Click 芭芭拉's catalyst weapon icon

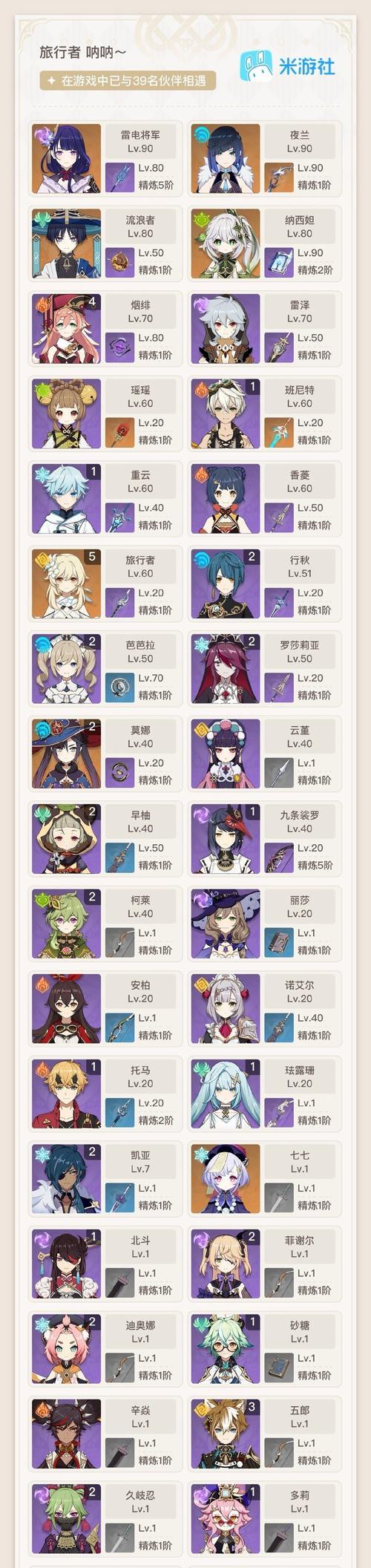[119, 687]
